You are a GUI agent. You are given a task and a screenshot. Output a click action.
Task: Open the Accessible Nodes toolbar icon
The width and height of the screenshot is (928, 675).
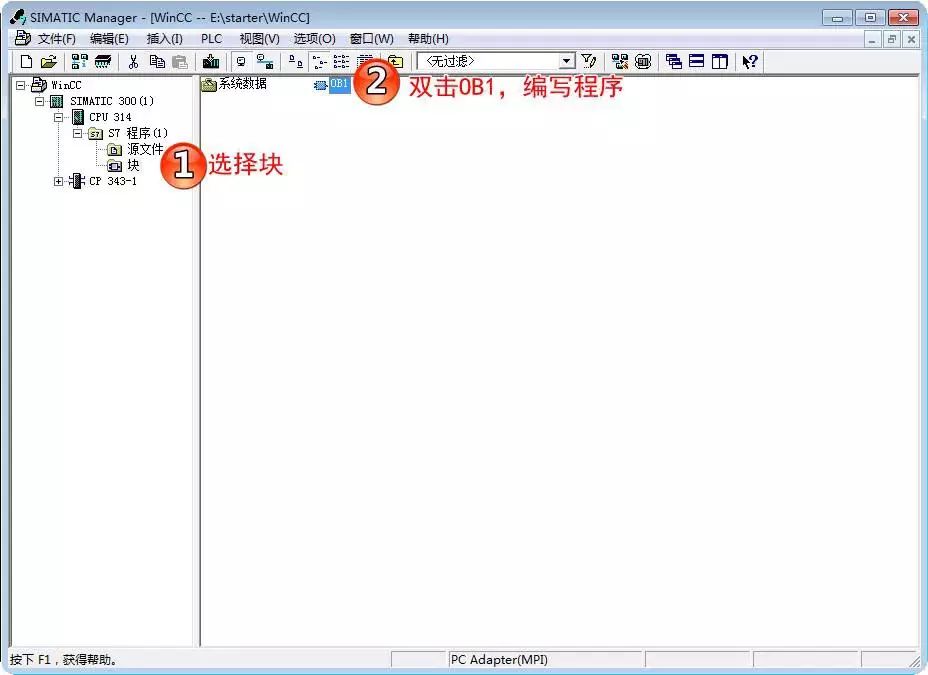[x=79, y=62]
